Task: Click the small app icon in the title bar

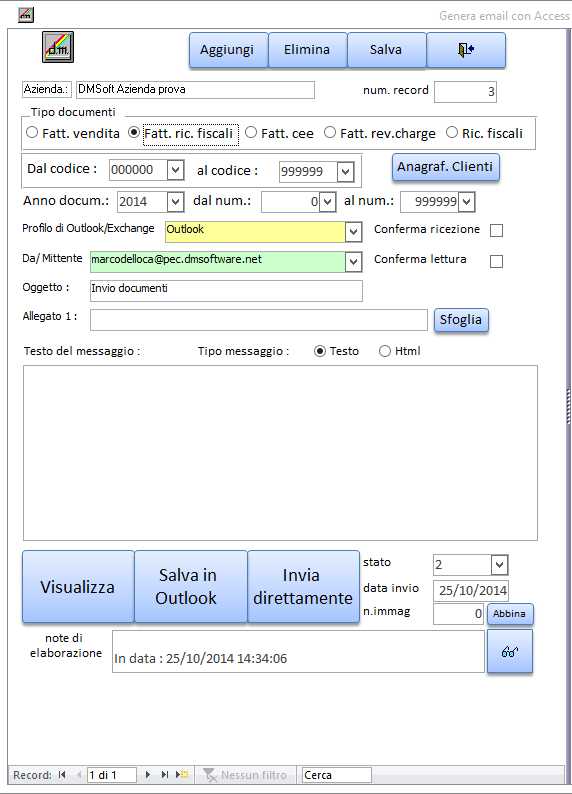Action: pos(26,15)
